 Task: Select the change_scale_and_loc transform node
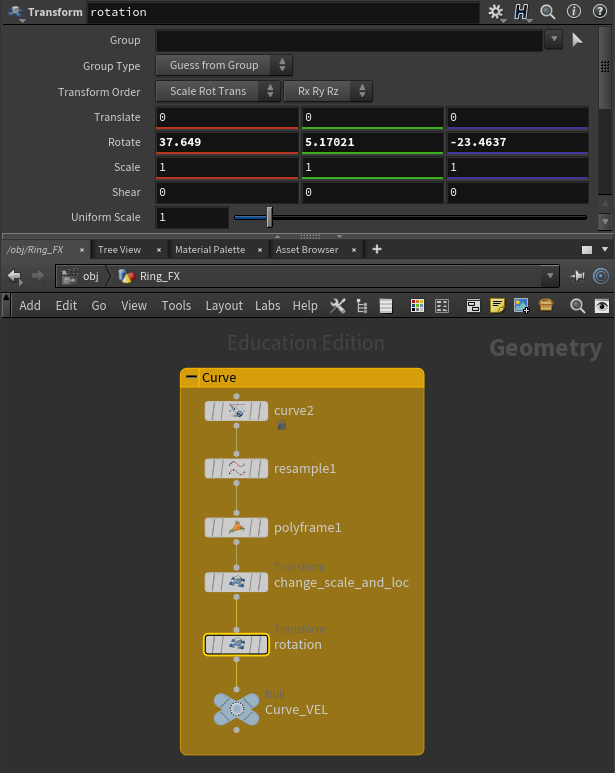(236, 582)
